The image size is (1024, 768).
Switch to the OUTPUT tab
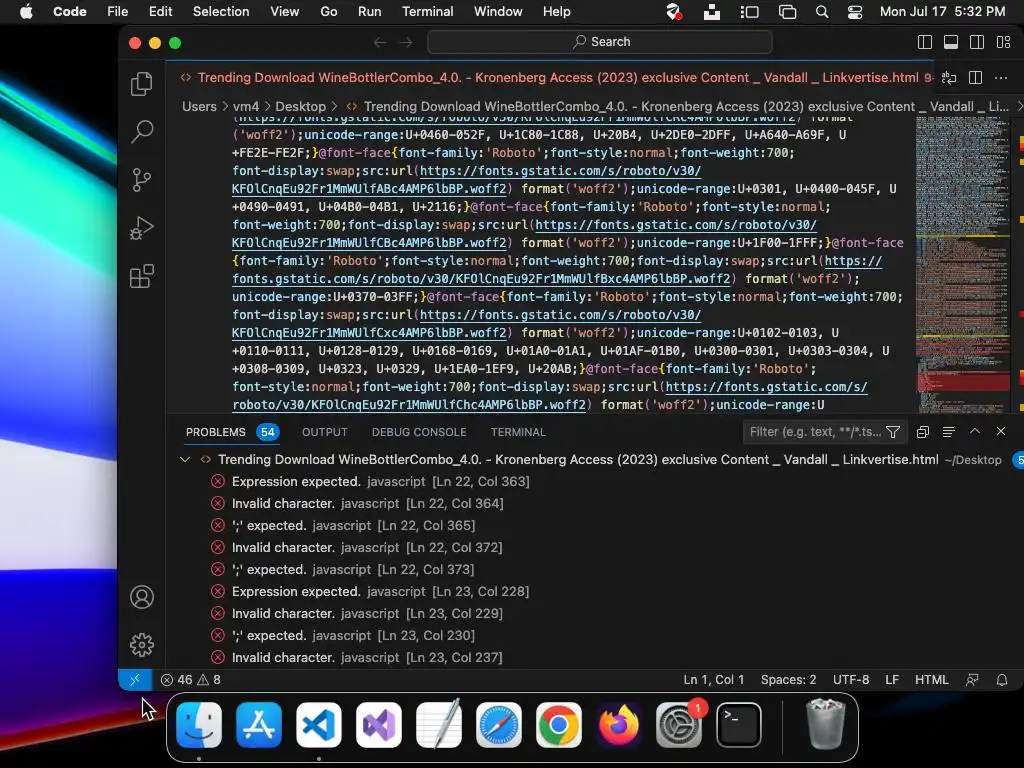325,432
